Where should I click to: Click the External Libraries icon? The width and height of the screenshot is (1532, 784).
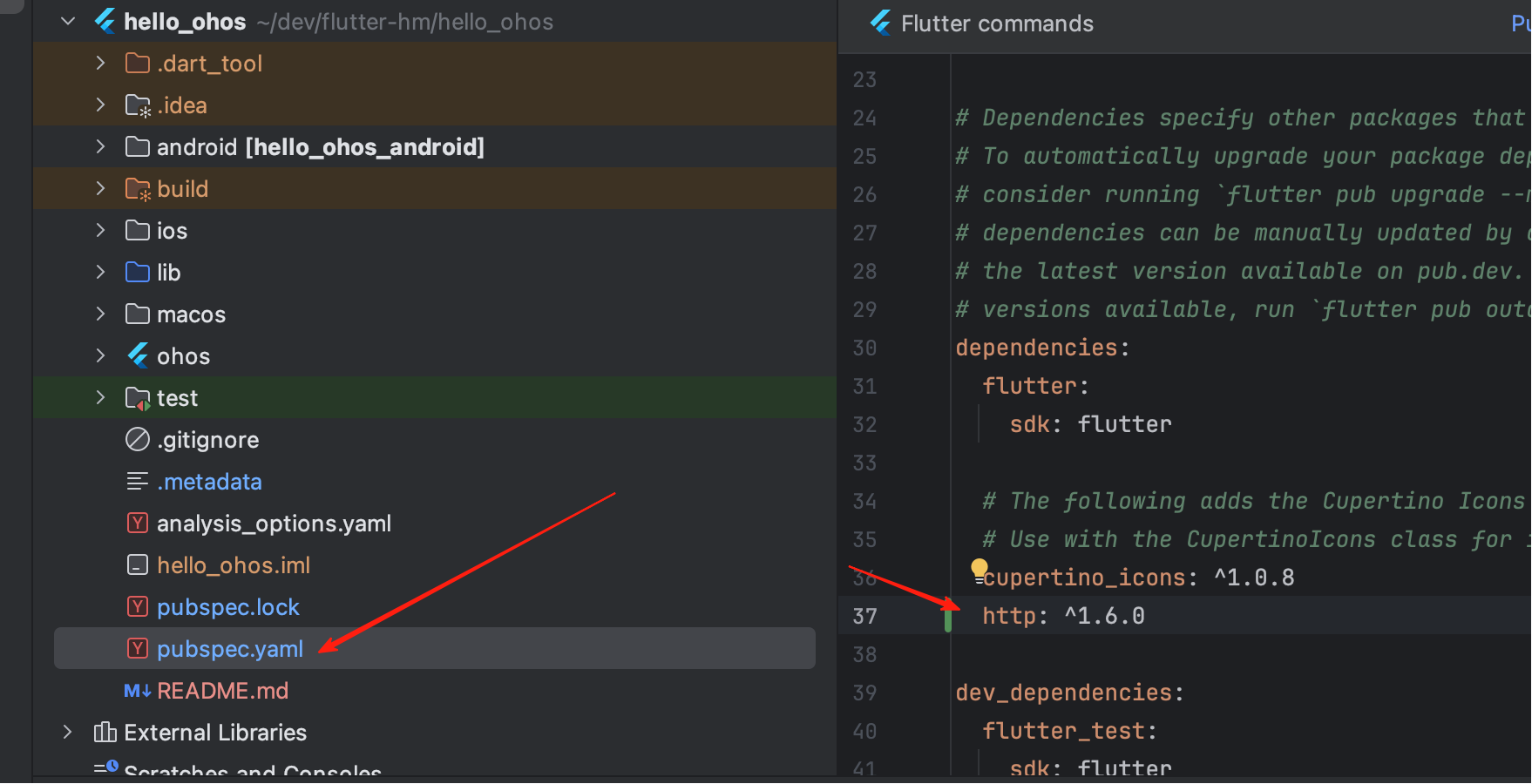[x=105, y=732]
